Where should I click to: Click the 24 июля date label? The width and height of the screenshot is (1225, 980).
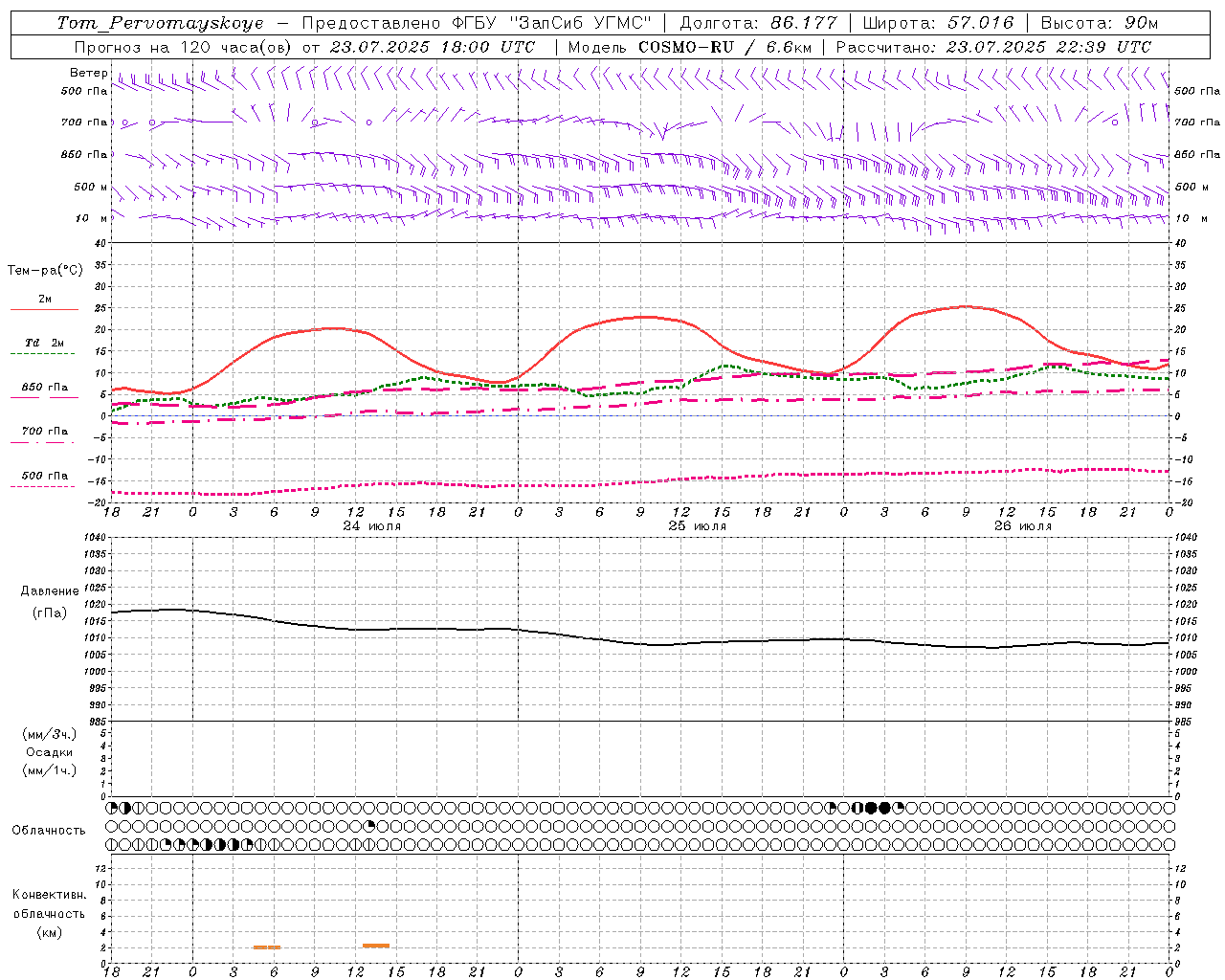[x=372, y=526]
